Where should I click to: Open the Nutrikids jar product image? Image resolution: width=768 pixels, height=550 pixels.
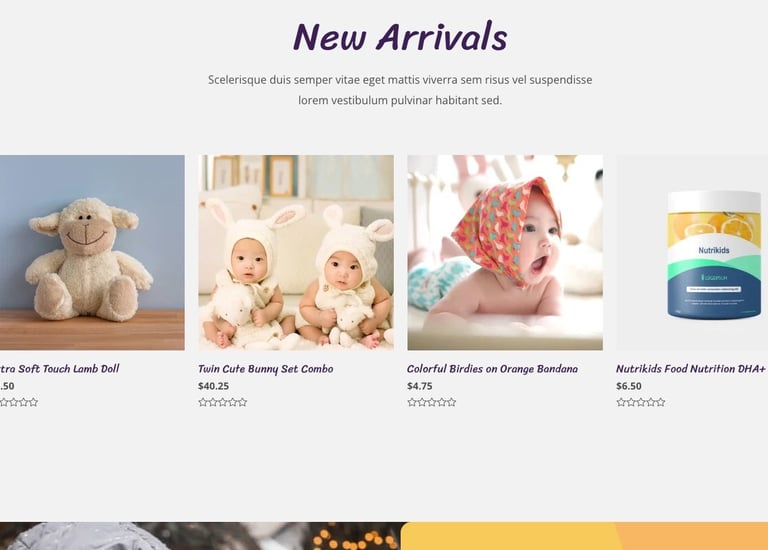pyautogui.click(x=692, y=252)
